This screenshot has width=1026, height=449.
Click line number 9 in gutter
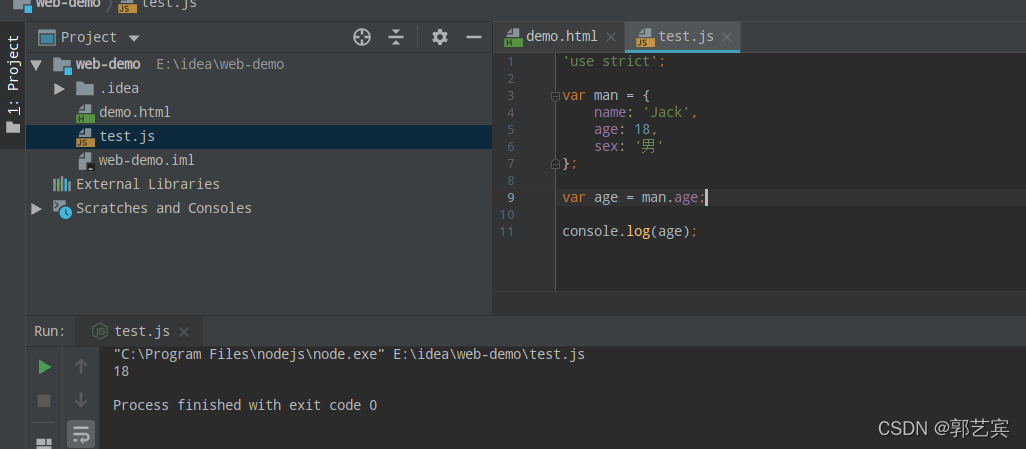(510, 198)
